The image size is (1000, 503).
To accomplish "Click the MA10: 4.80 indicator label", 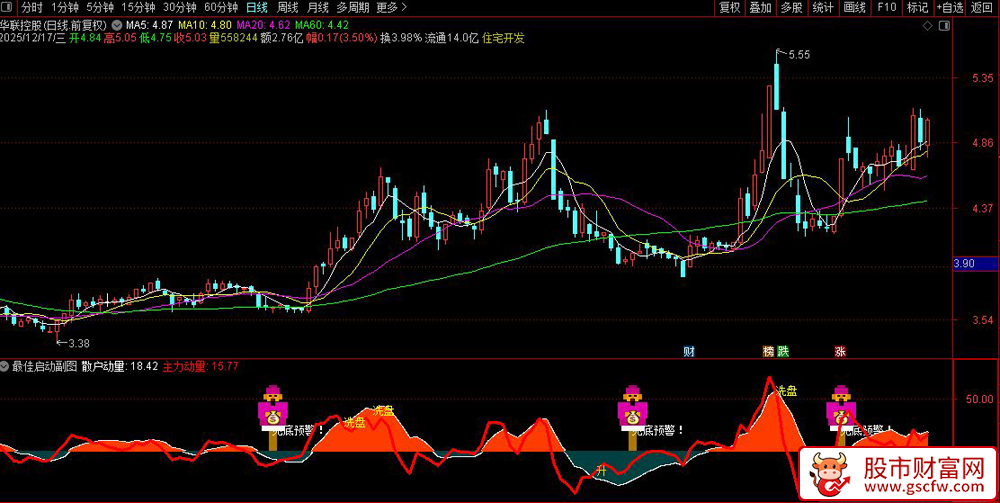I will [205, 26].
